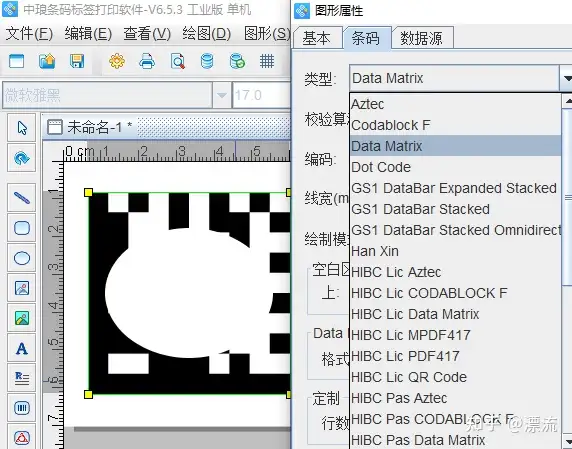Select HIBC Pas Data Matrix
The height and width of the screenshot is (449, 572).
click(x=455, y=440)
